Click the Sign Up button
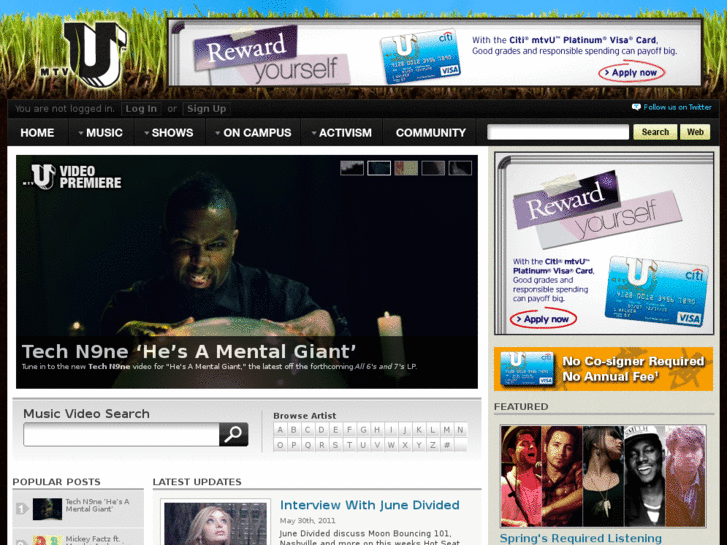 point(206,109)
